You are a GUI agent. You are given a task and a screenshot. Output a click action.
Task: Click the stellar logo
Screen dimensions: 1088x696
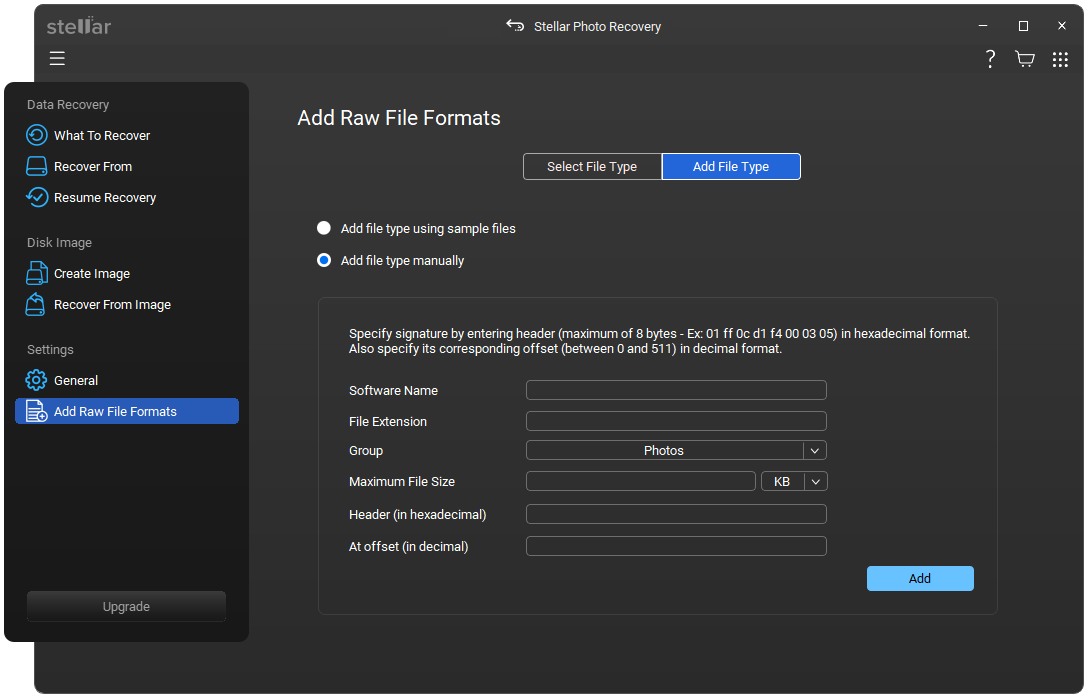coord(78,26)
